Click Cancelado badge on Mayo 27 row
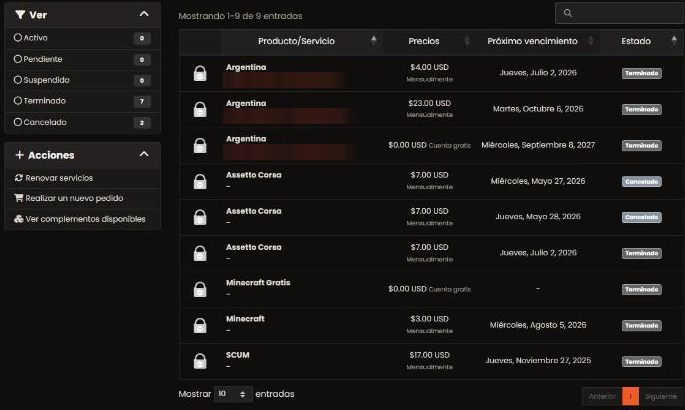The height and width of the screenshot is (410, 685). 641,181
